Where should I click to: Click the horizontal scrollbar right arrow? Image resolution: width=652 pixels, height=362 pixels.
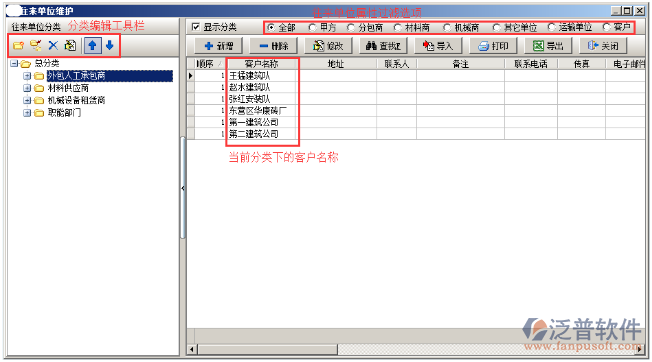[x=640, y=350]
